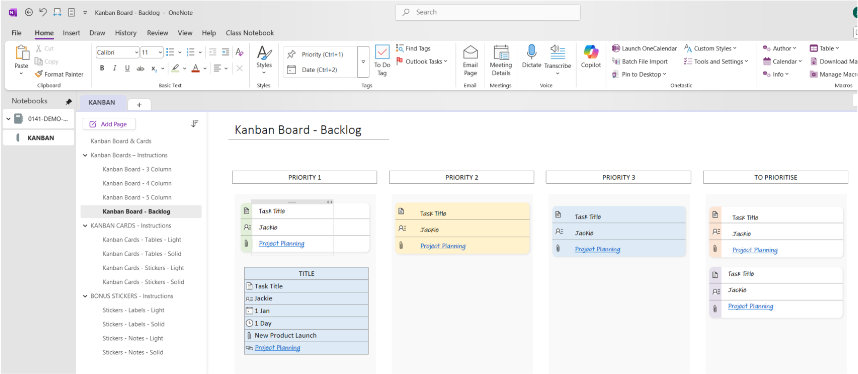Image resolution: width=858 pixels, height=374 pixels.
Task: Open the Help ribbon tab
Action: [x=208, y=33]
